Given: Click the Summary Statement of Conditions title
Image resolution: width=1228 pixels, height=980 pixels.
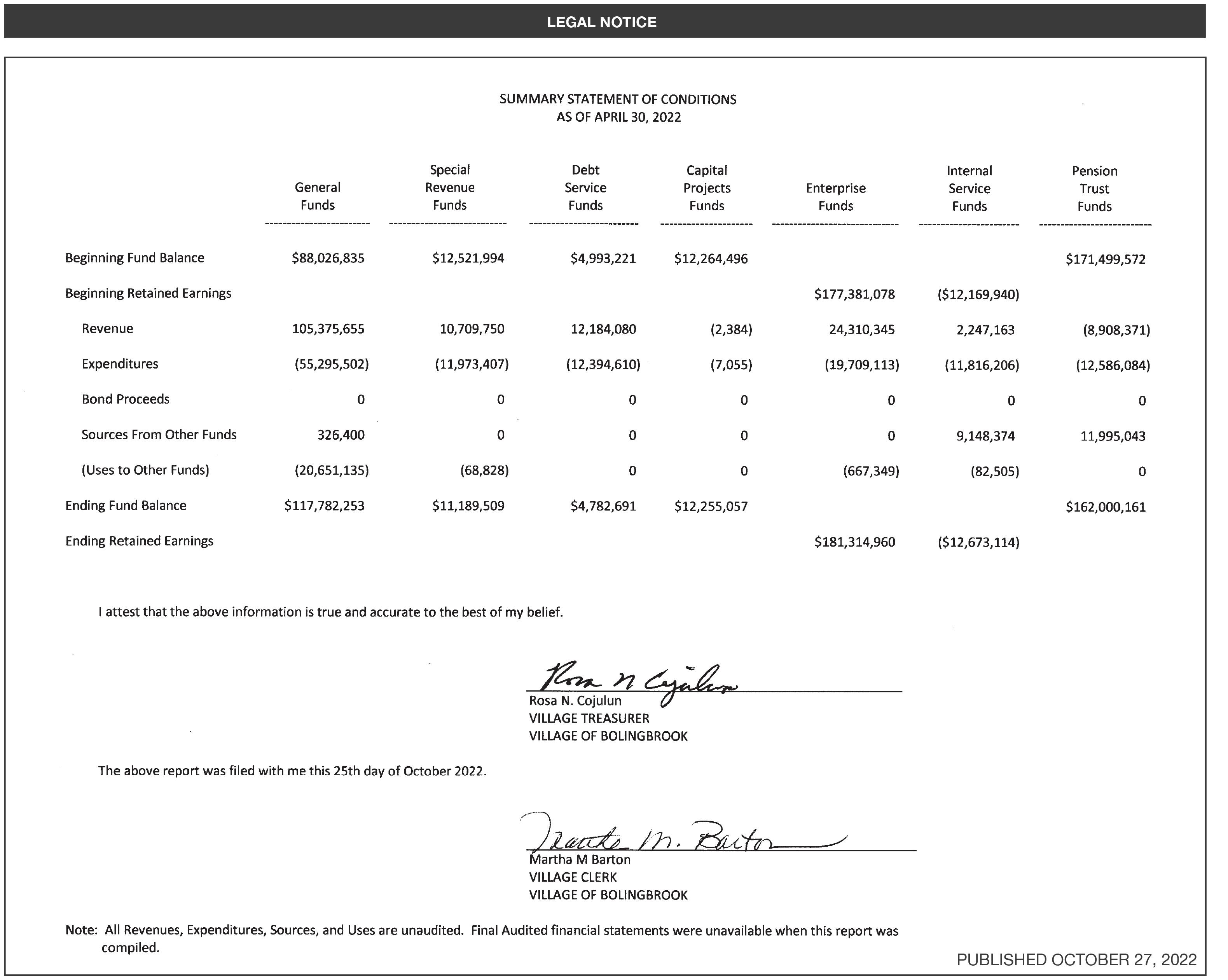Looking at the screenshot, I should coord(618,100).
